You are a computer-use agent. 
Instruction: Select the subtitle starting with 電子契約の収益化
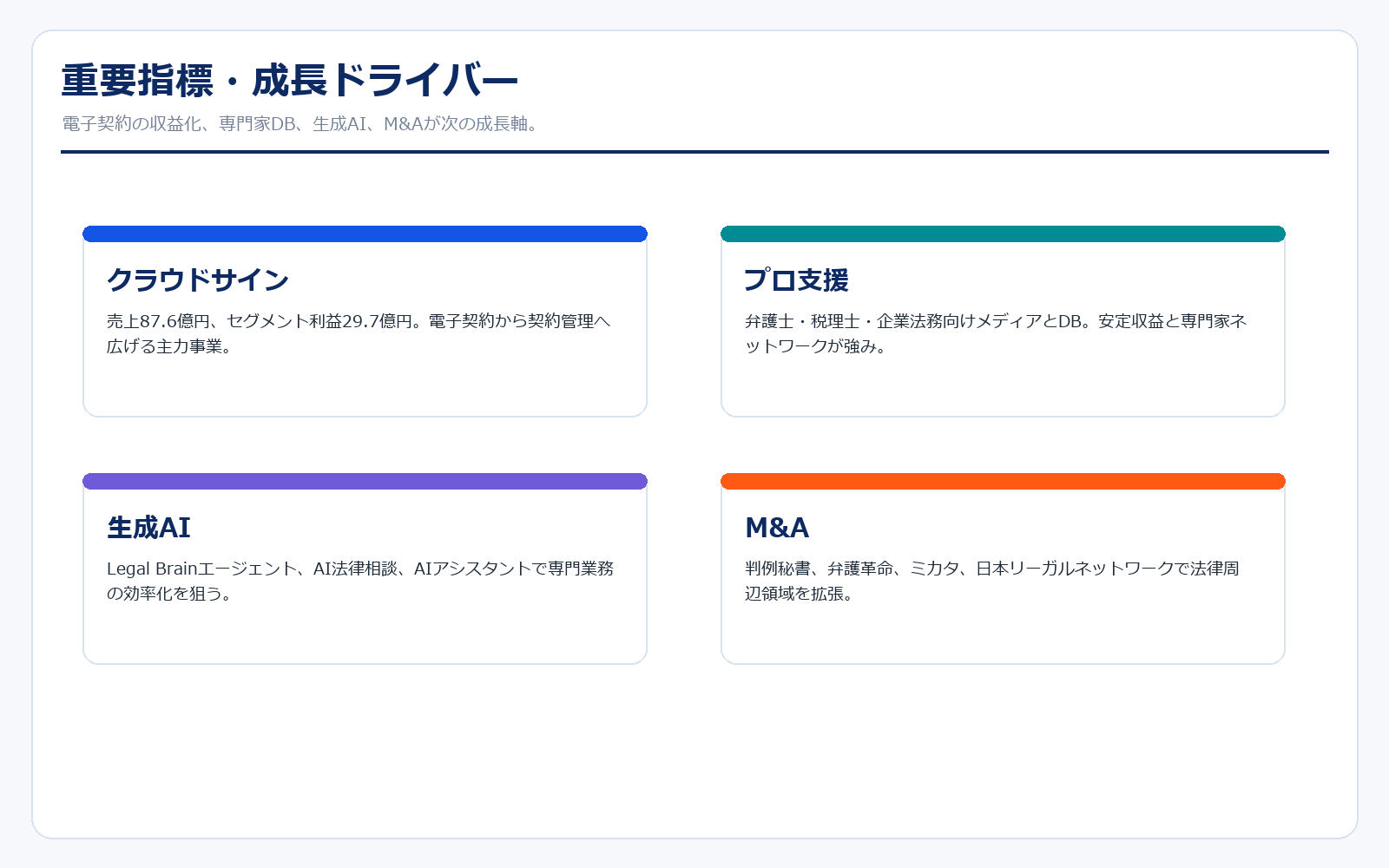click(302, 123)
